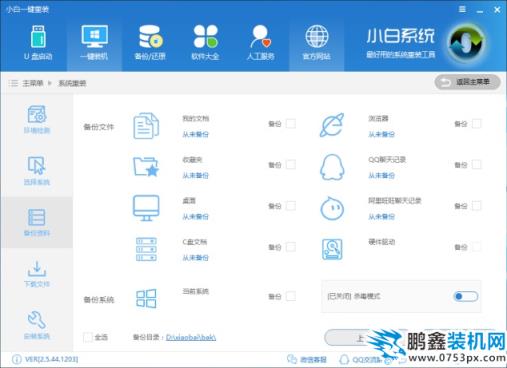Visit the 官方网站 tab
This screenshot has height=368, width=507.
317,43
